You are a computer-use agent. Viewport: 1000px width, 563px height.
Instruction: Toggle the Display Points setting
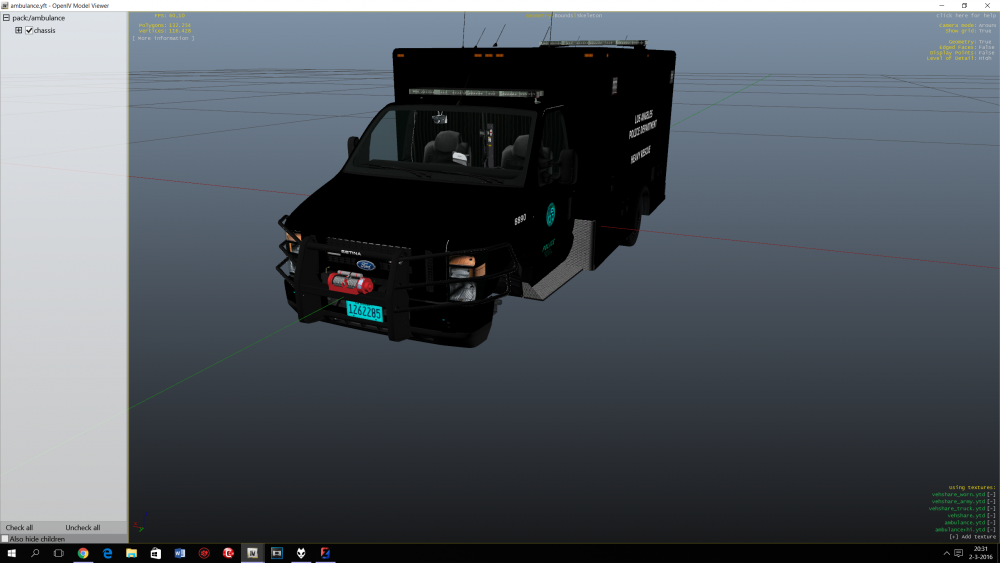962,53
